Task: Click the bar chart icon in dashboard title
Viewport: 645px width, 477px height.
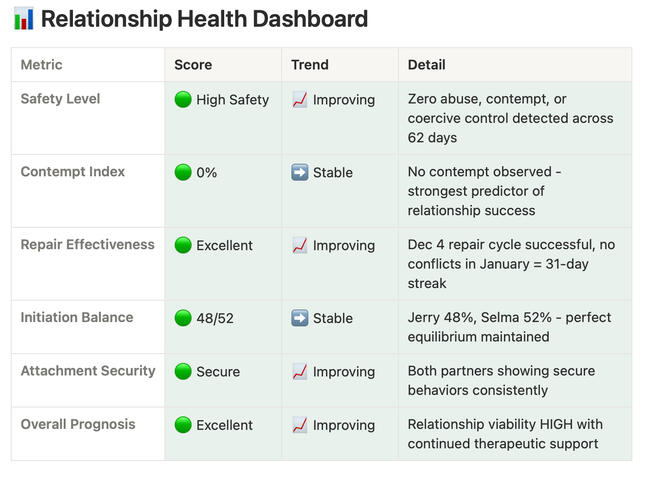Action: pos(24,19)
